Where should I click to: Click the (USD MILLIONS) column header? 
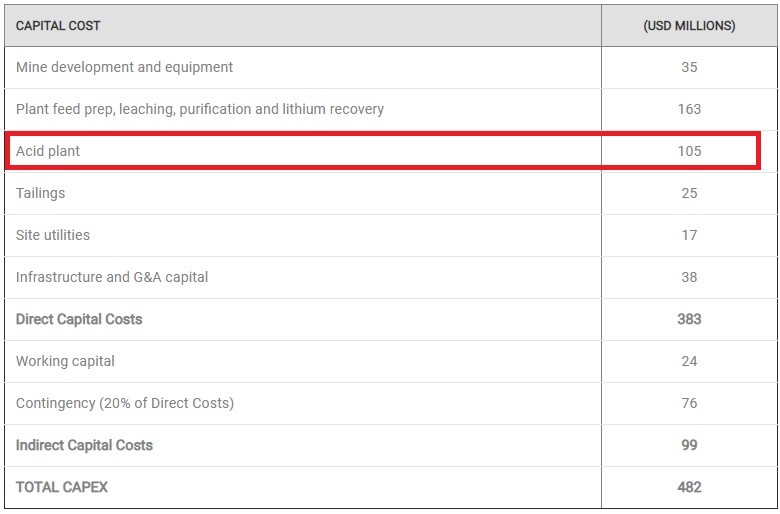(689, 25)
